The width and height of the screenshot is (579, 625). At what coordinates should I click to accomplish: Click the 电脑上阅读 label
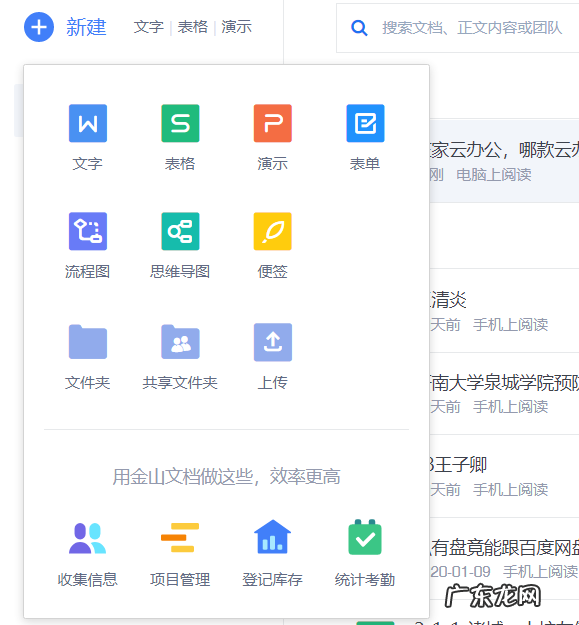coord(494,175)
